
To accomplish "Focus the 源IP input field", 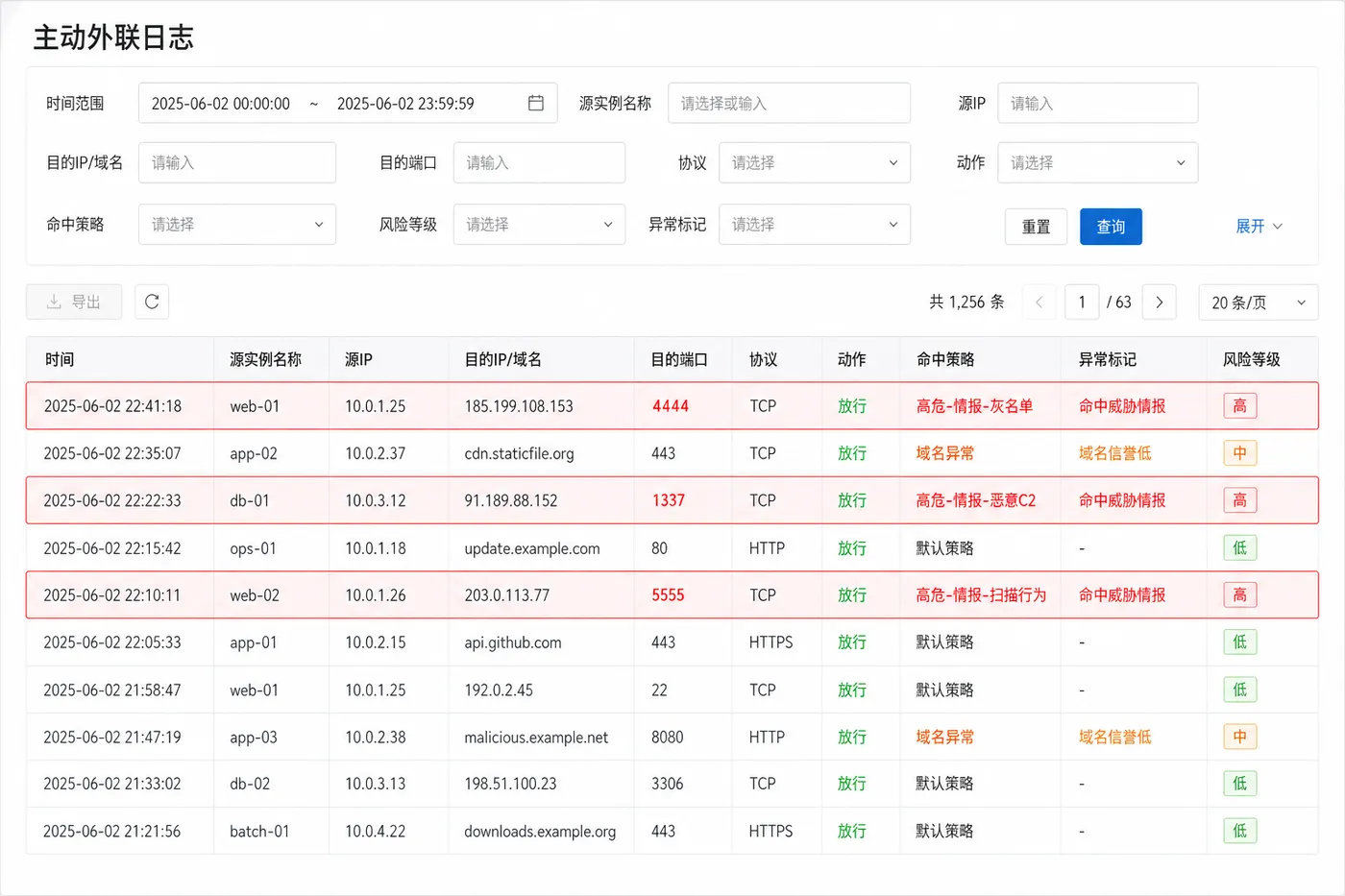I will tap(1098, 103).
